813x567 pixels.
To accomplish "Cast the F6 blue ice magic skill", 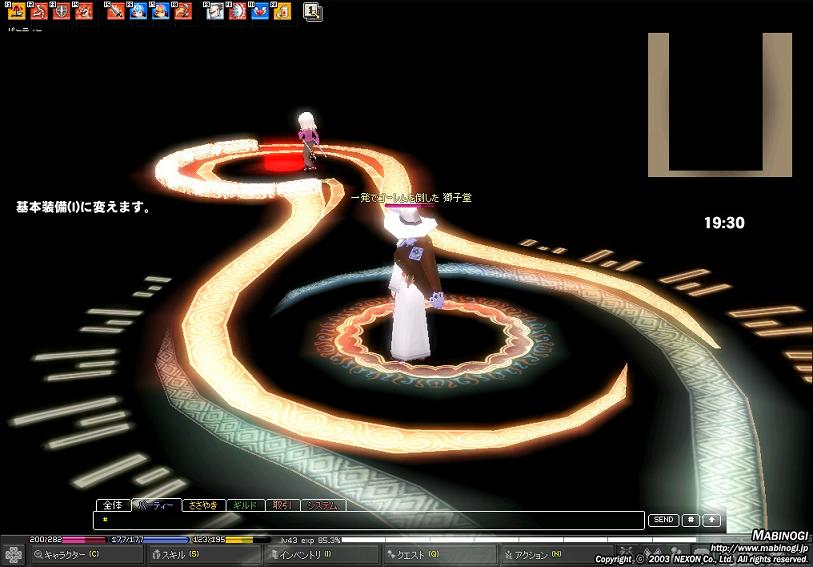I will (x=137, y=11).
